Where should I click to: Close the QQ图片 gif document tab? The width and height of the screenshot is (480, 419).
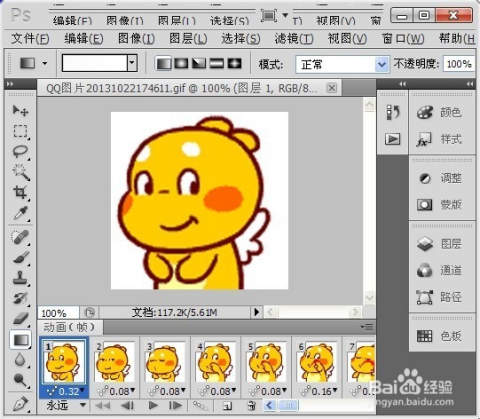tap(332, 88)
